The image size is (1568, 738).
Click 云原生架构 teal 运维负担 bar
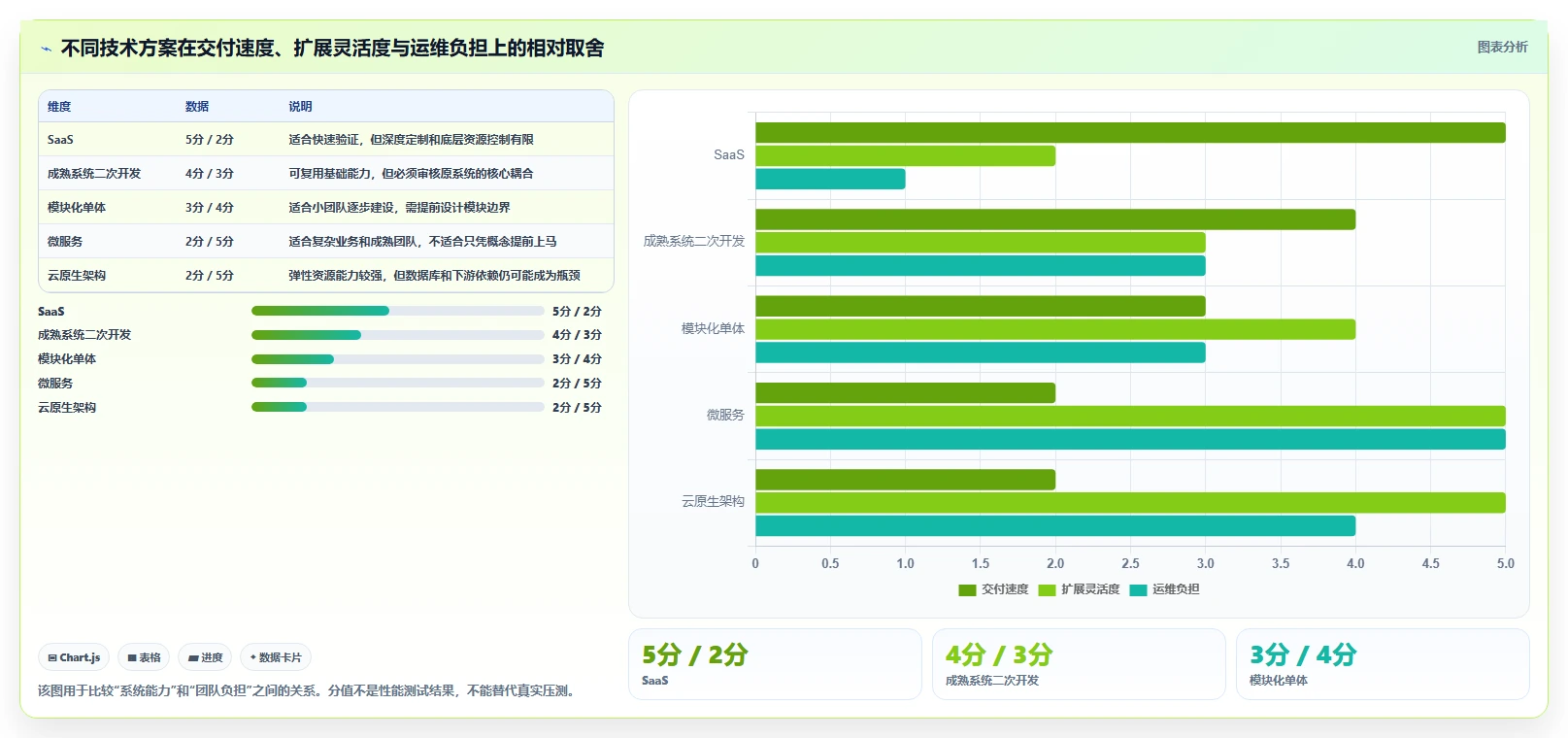click(x=1055, y=526)
